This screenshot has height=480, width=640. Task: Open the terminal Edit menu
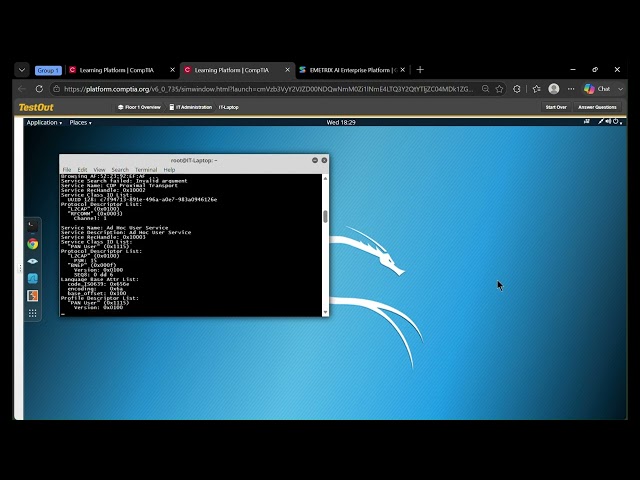point(82,170)
